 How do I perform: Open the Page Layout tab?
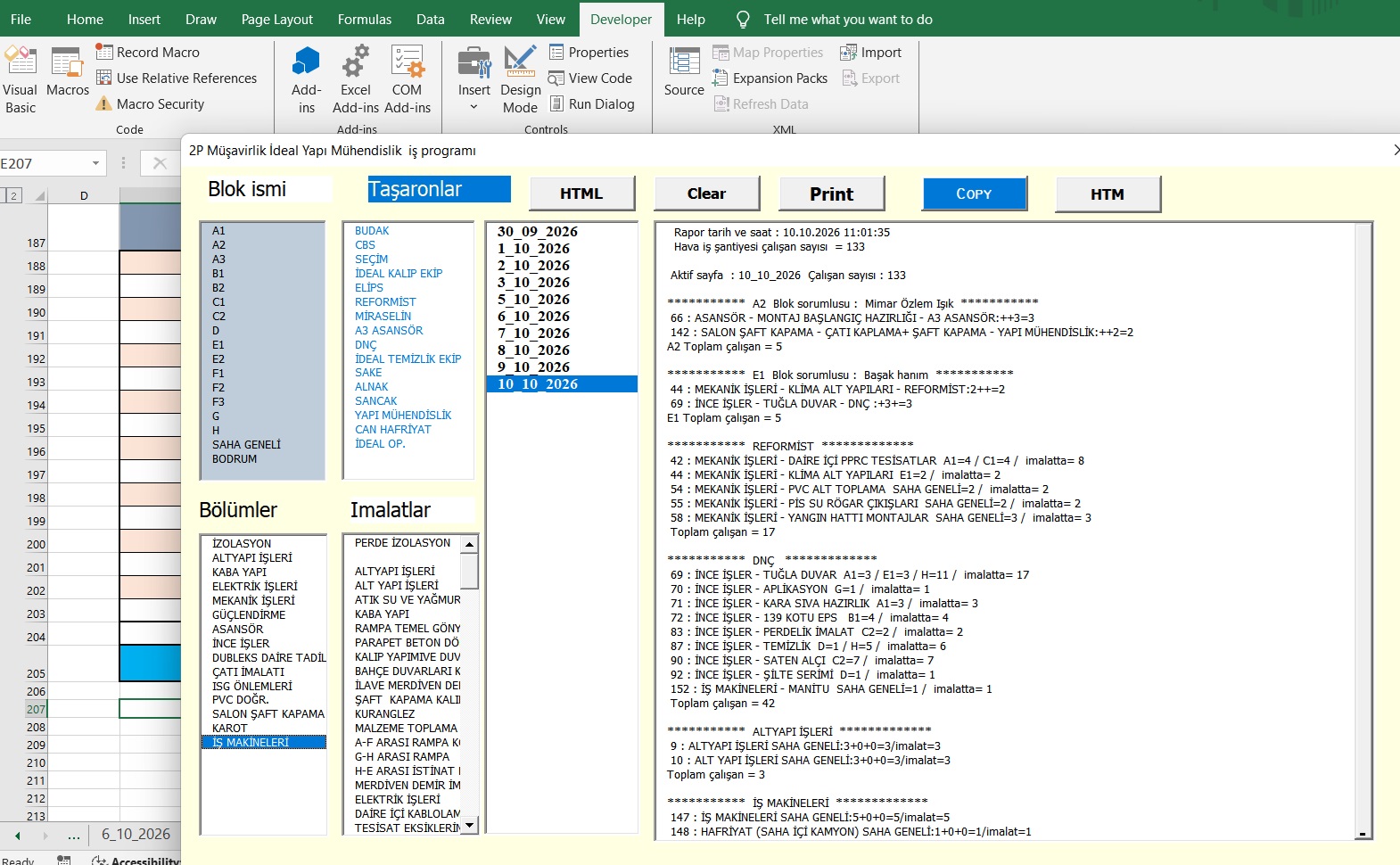(277, 19)
